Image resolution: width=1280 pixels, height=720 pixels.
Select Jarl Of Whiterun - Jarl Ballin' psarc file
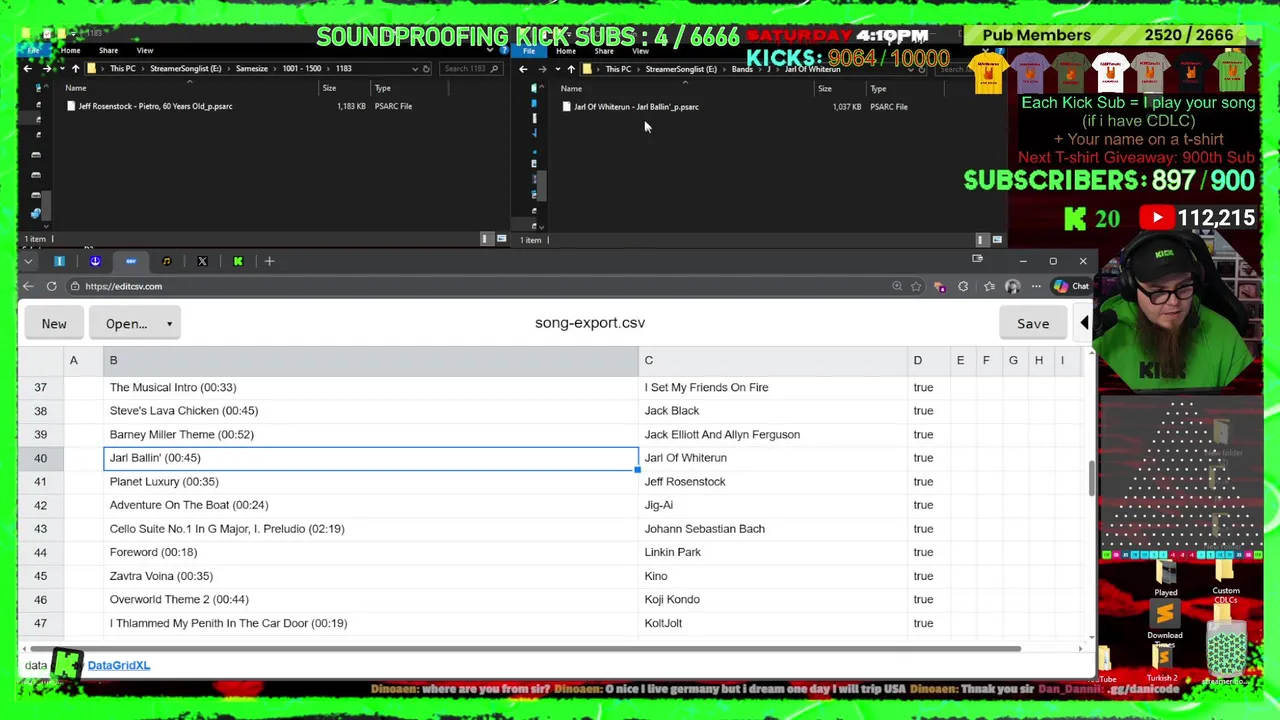[x=636, y=107]
